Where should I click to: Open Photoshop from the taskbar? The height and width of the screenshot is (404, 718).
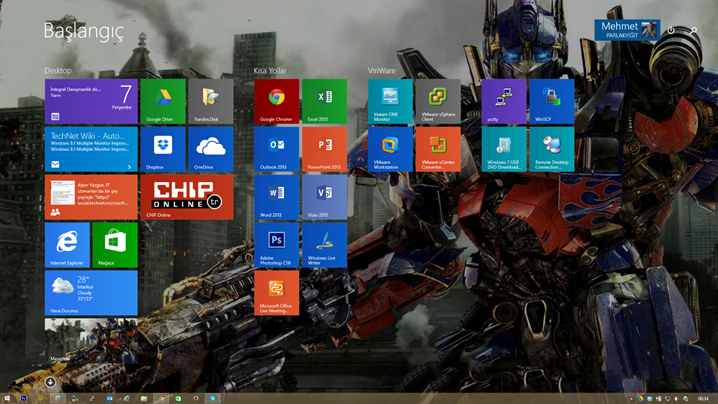[23, 399]
